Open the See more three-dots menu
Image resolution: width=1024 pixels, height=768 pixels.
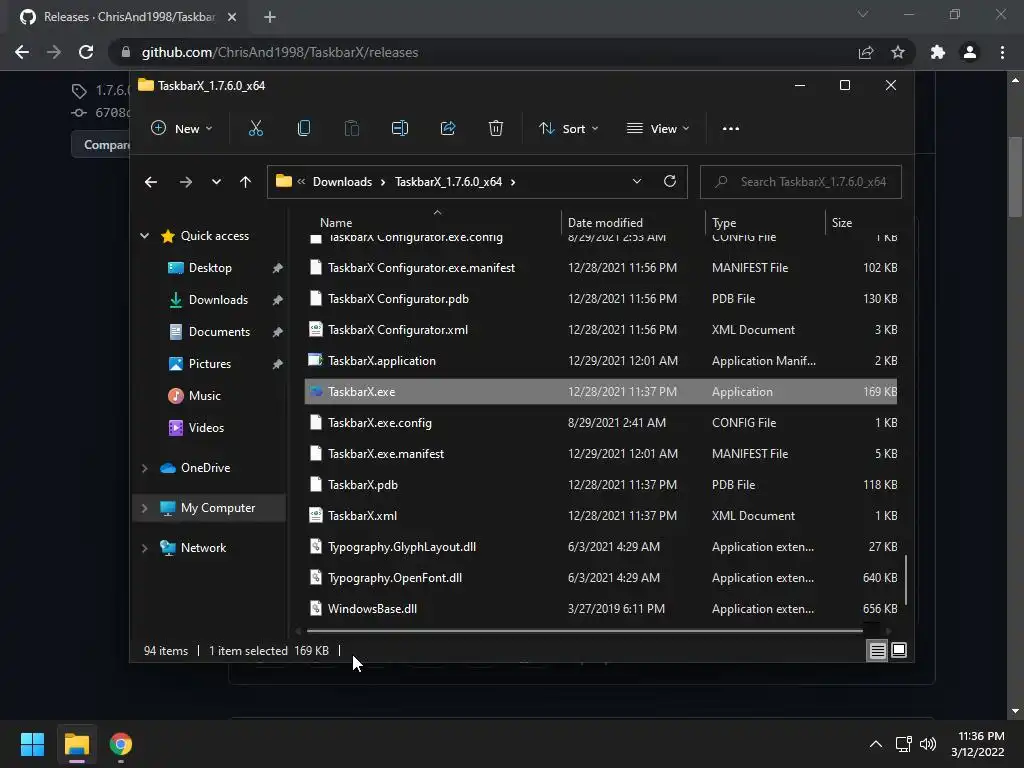click(x=731, y=129)
